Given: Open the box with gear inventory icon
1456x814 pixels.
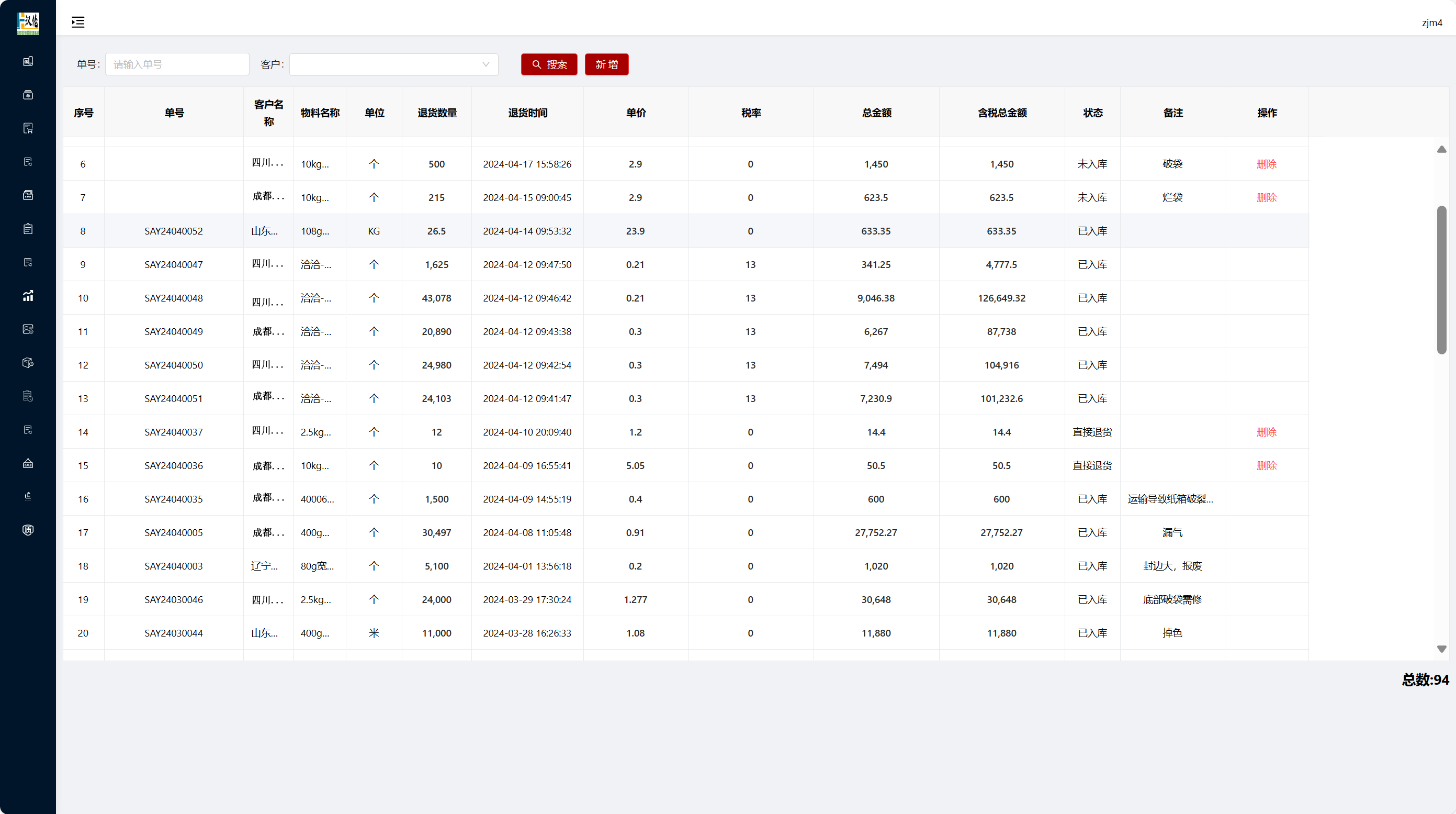Looking at the screenshot, I should point(28,363).
